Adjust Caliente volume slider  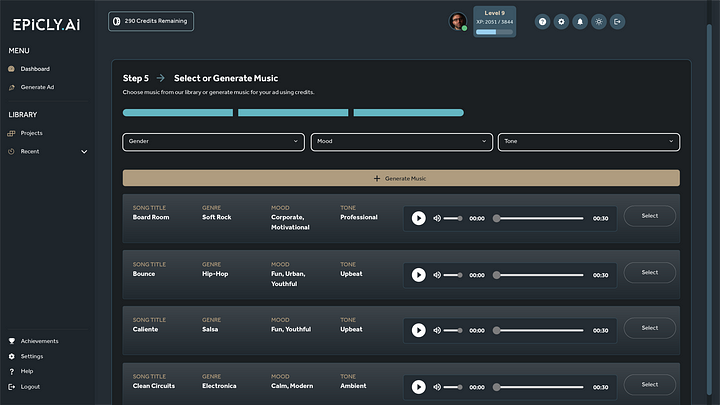pos(453,330)
